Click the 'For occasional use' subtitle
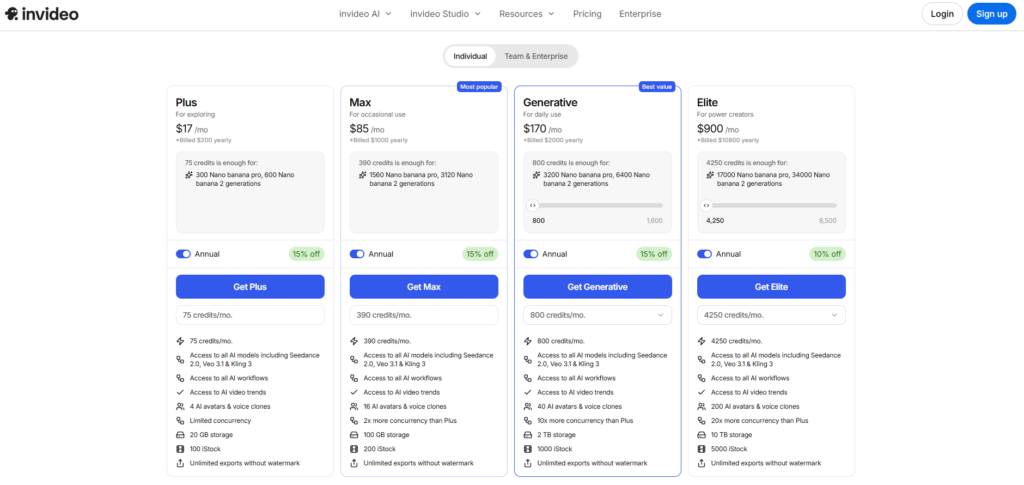 pyautogui.click(x=377, y=114)
